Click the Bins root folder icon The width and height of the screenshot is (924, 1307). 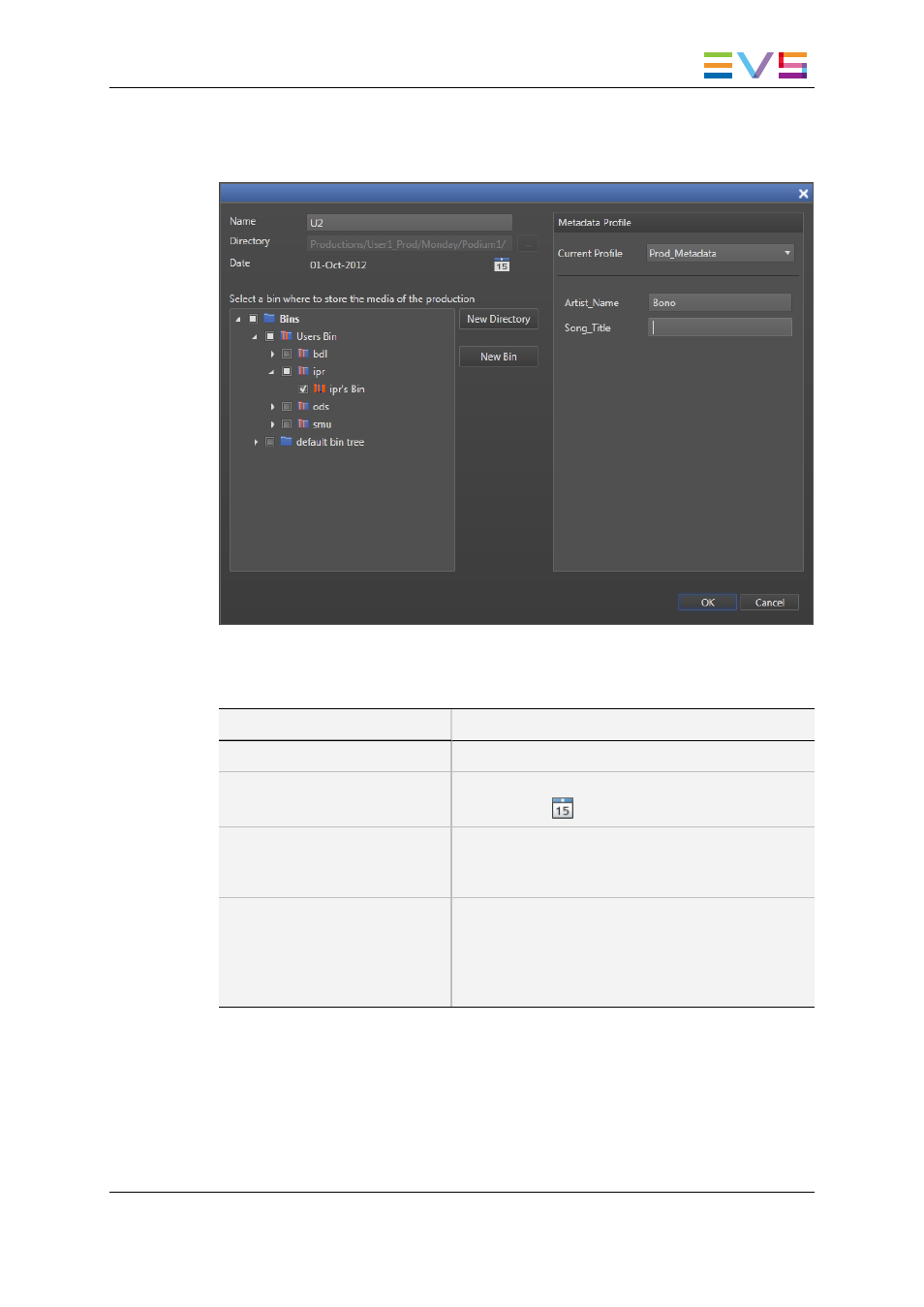pos(269,319)
